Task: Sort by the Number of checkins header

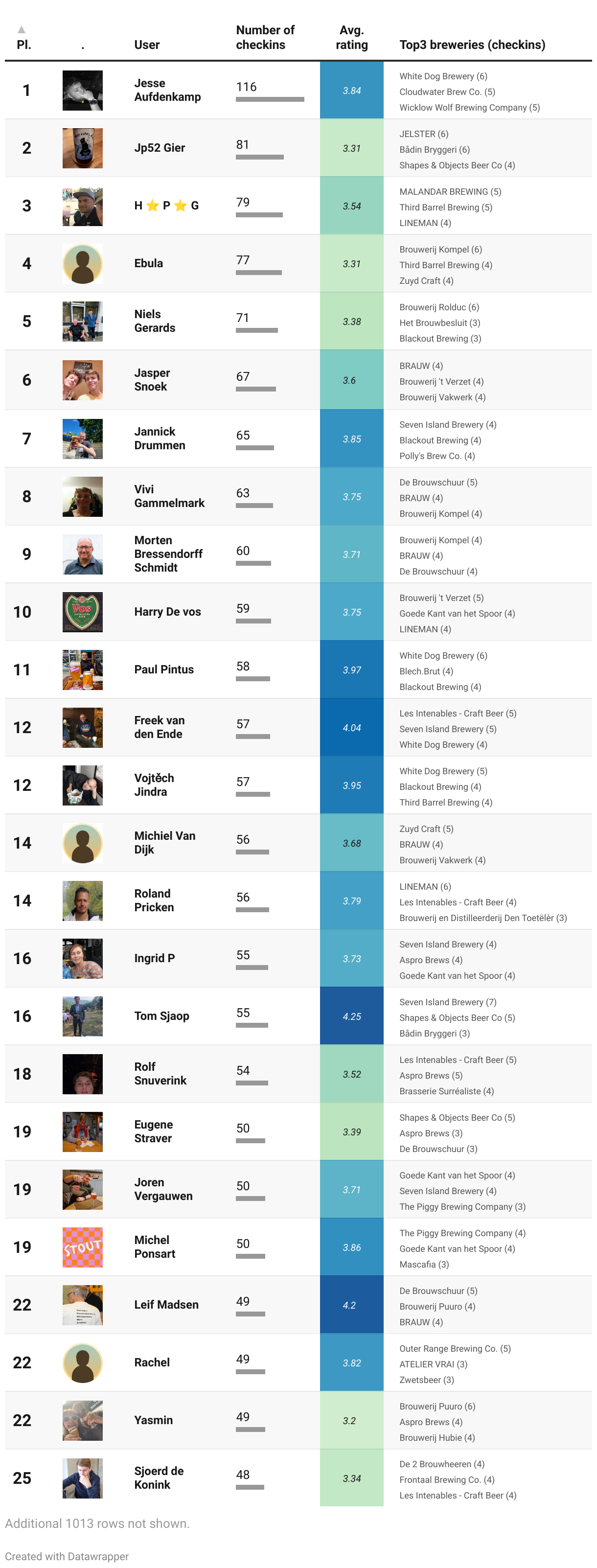Action: pos(265,37)
